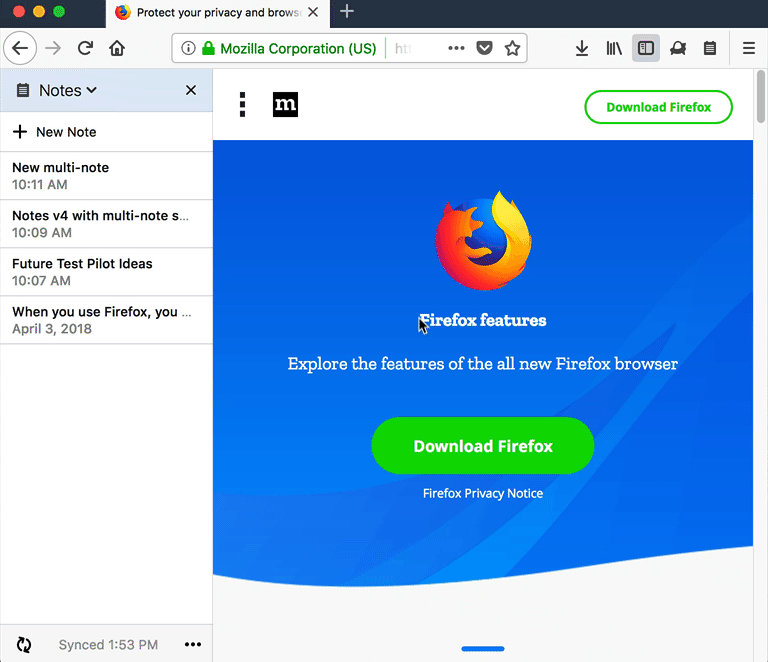Click the Mozilla Corporation (US) identity label
The height and width of the screenshot is (662, 768).
tap(298, 48)
